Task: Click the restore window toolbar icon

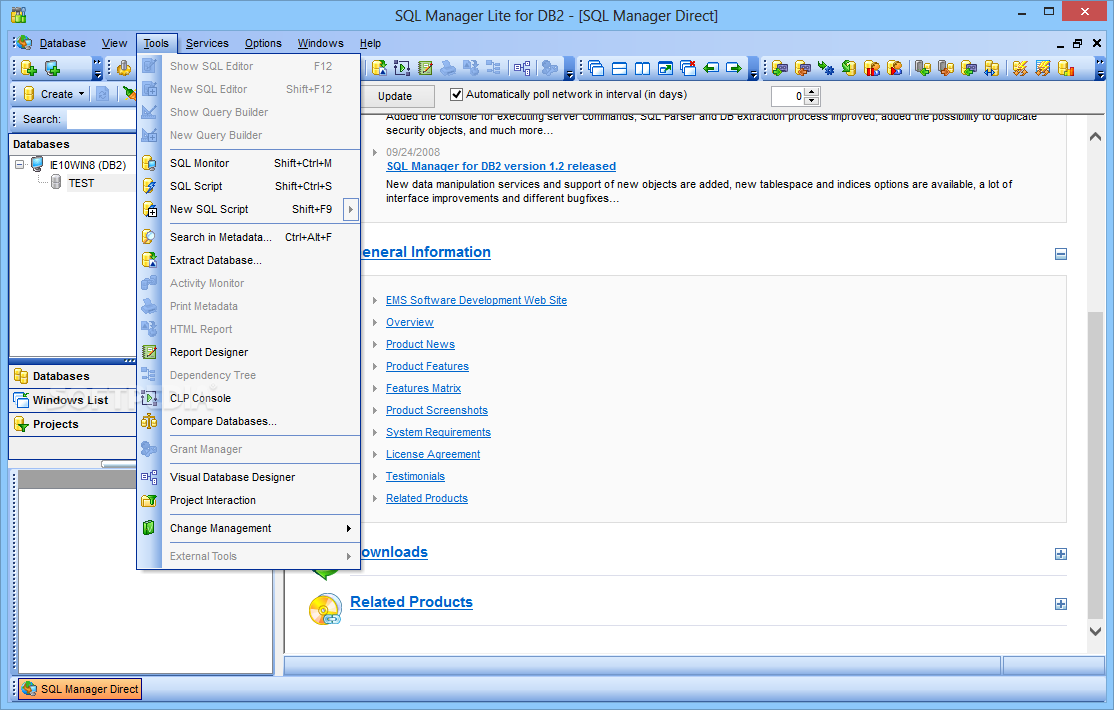Action: 665,68
